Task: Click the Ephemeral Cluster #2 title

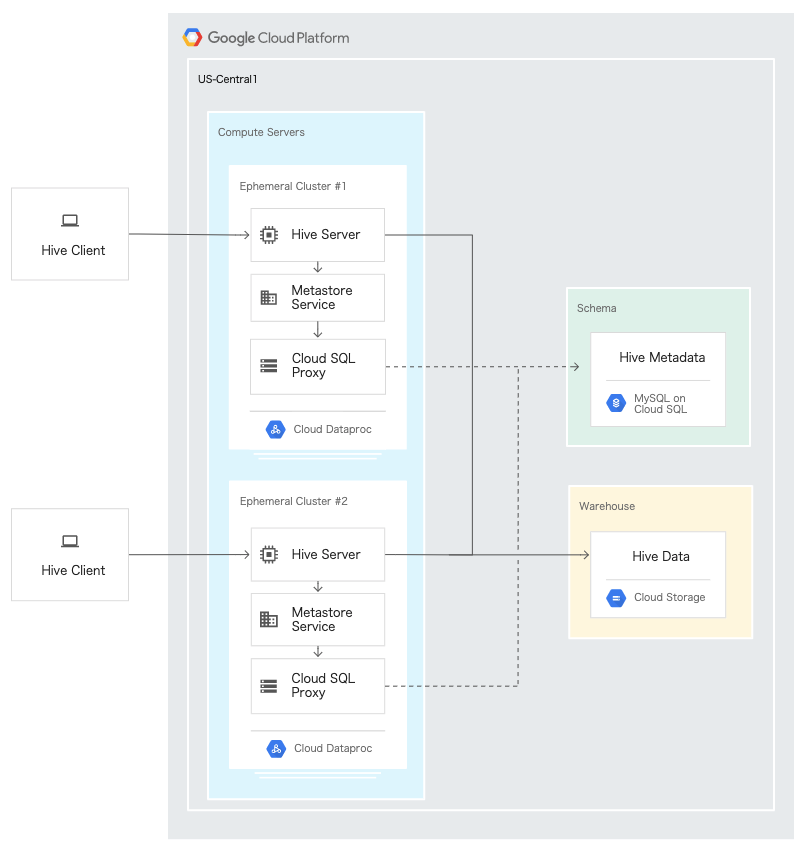Action: coord(294,501)
